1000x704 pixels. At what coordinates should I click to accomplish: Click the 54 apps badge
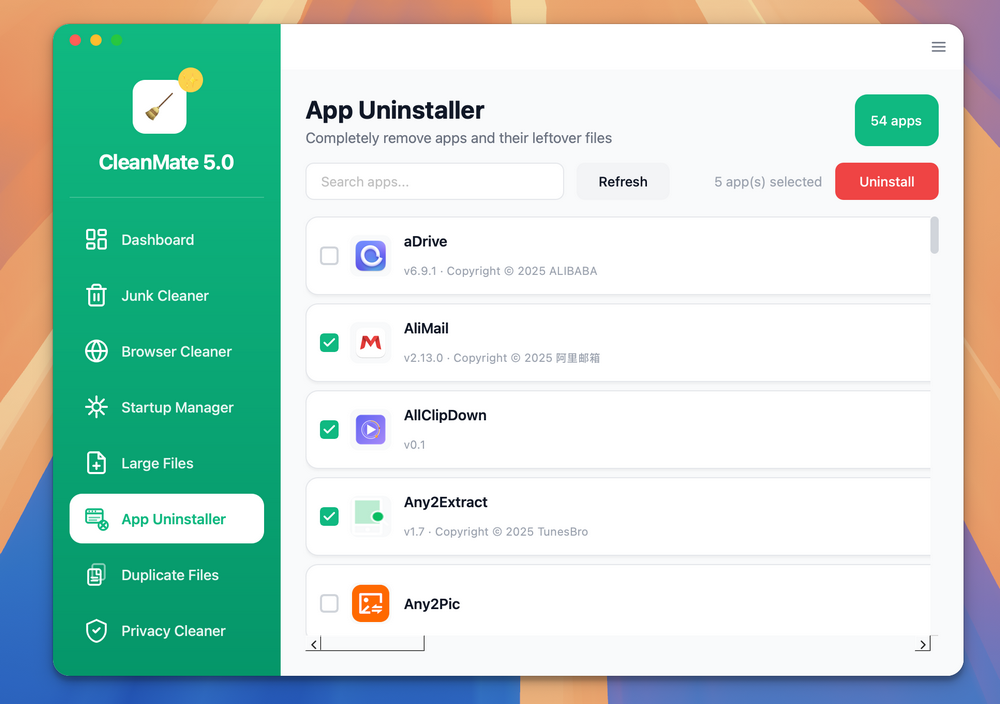point(896,121)
